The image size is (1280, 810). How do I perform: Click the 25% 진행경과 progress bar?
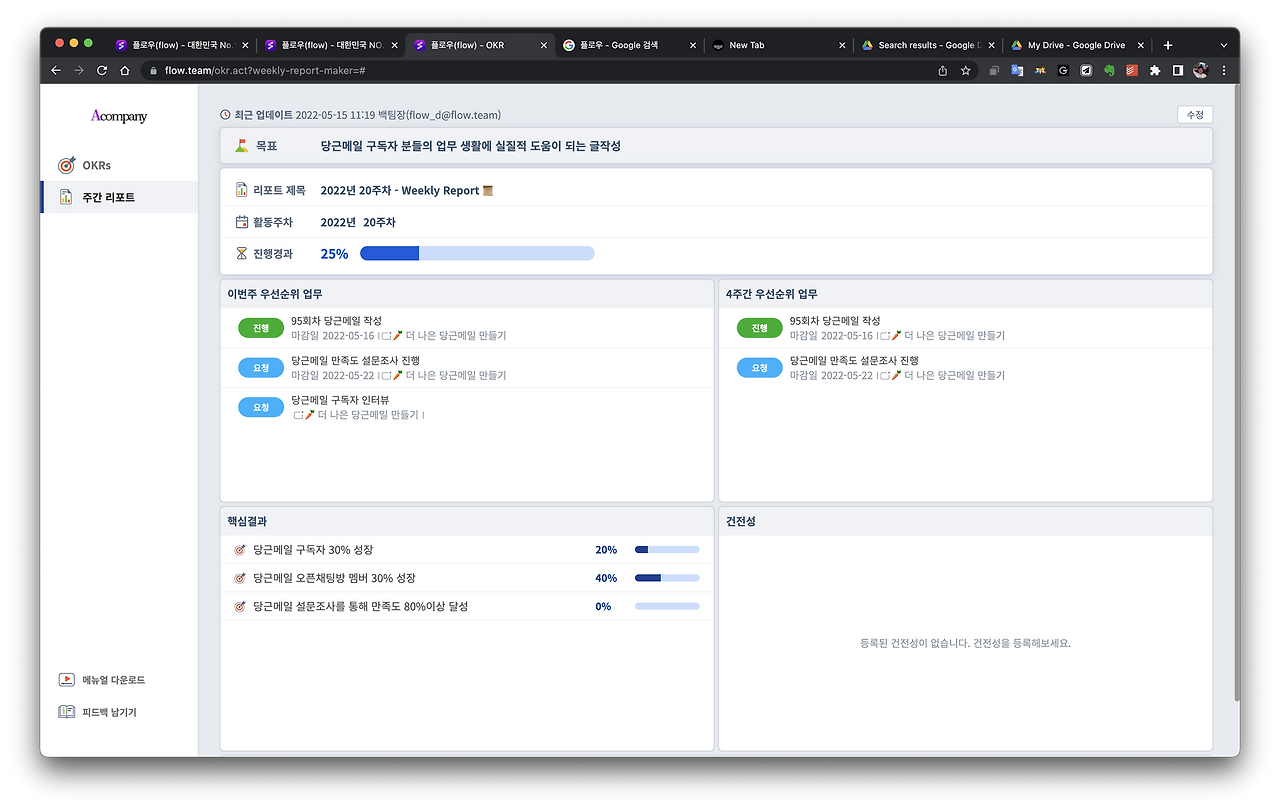click(x=477, y=254)
